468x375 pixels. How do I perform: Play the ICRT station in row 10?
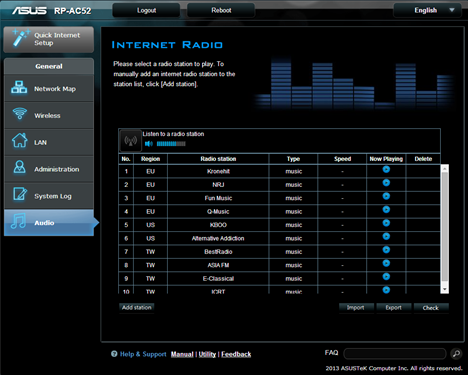[x=386, y=290]
